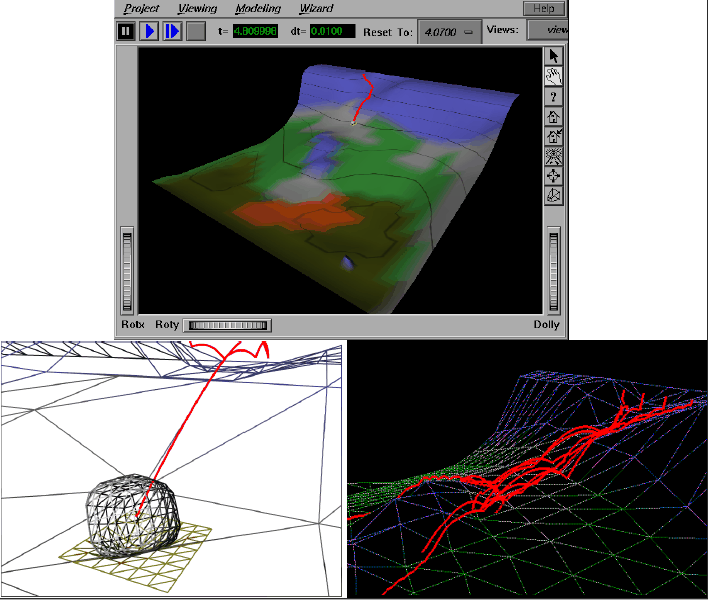Reset view with the home icon
Screen dimensions: 708x600
point(554,116)
